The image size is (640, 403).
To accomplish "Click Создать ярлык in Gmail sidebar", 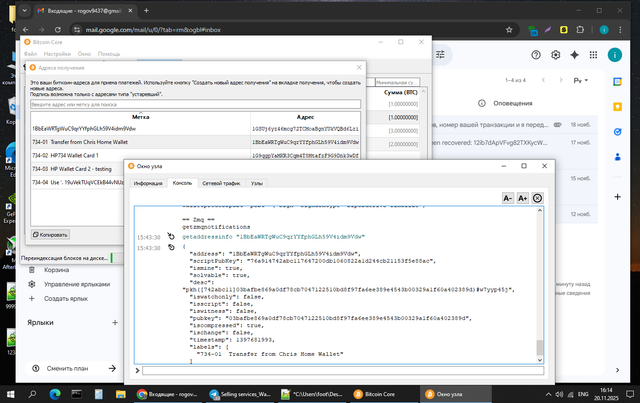I will [x=66, y=298].
